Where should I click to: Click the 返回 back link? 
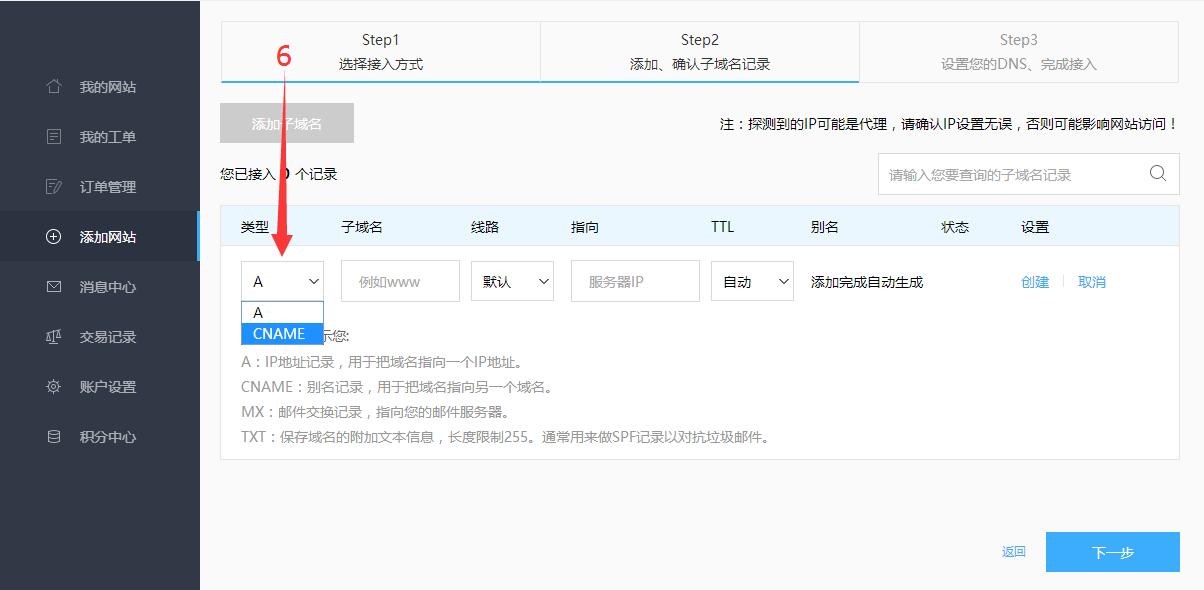tap(1011, 551)
